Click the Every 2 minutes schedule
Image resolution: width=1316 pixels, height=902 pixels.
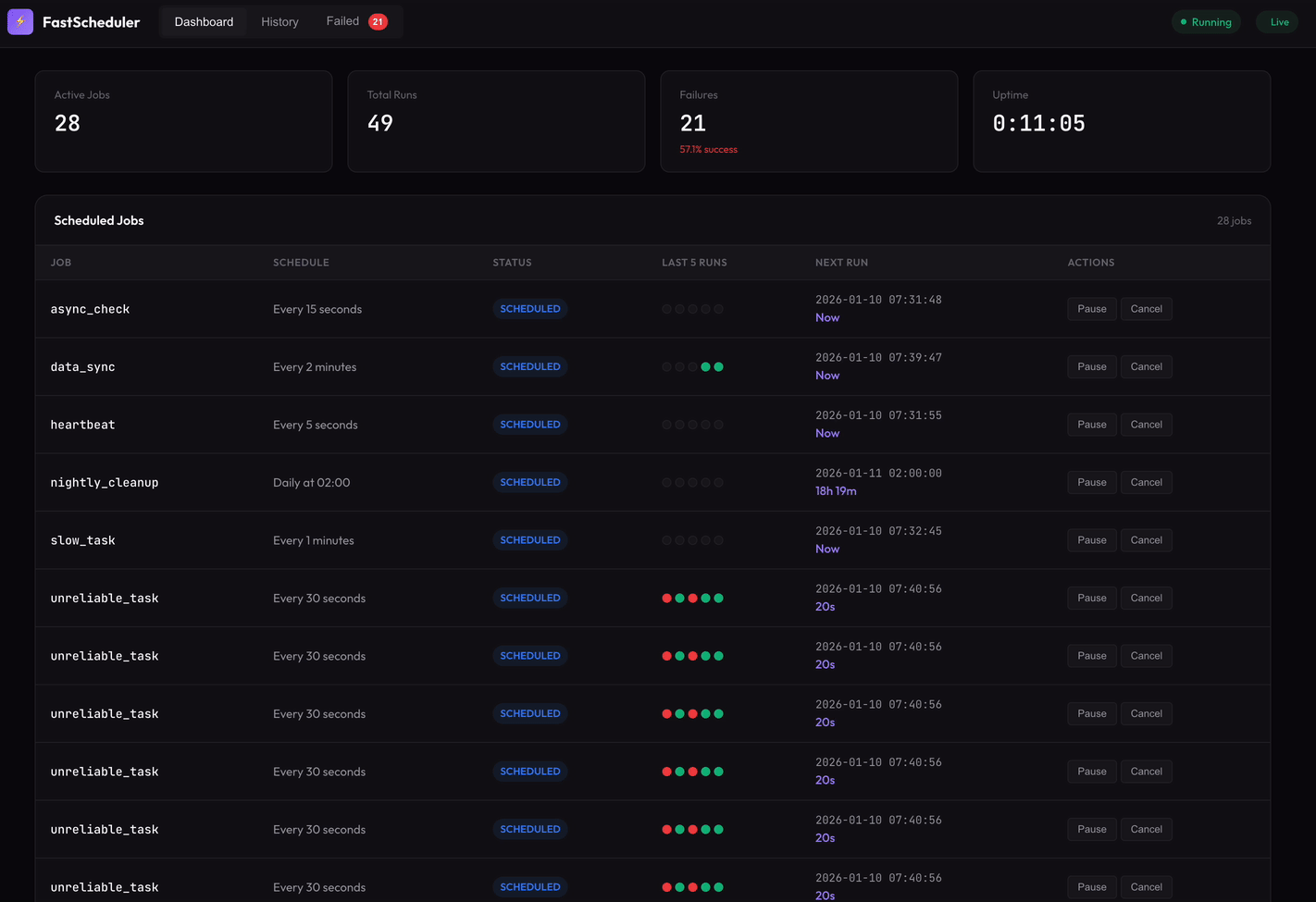click(315, 367)
